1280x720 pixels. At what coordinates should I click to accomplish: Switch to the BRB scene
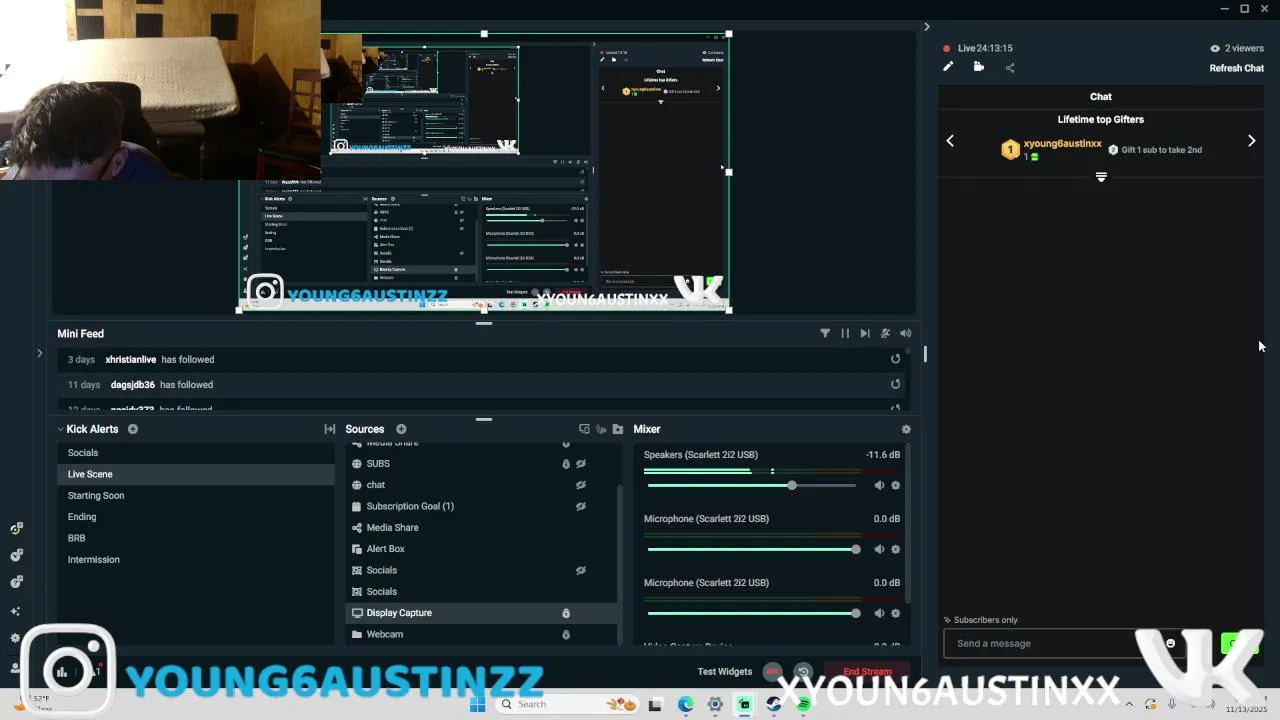(x=196, y=538)
